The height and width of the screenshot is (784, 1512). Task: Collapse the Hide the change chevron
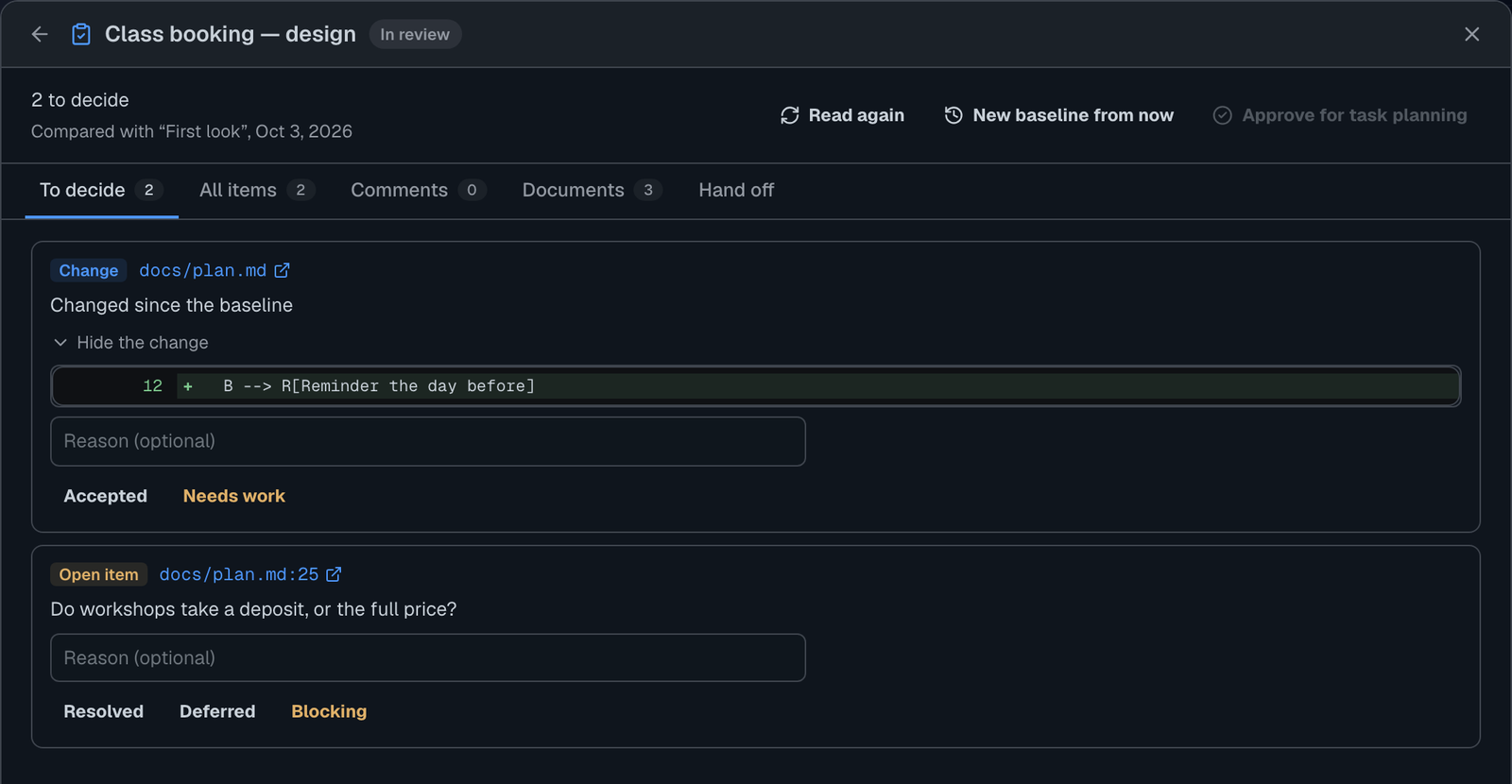(60, 343)
